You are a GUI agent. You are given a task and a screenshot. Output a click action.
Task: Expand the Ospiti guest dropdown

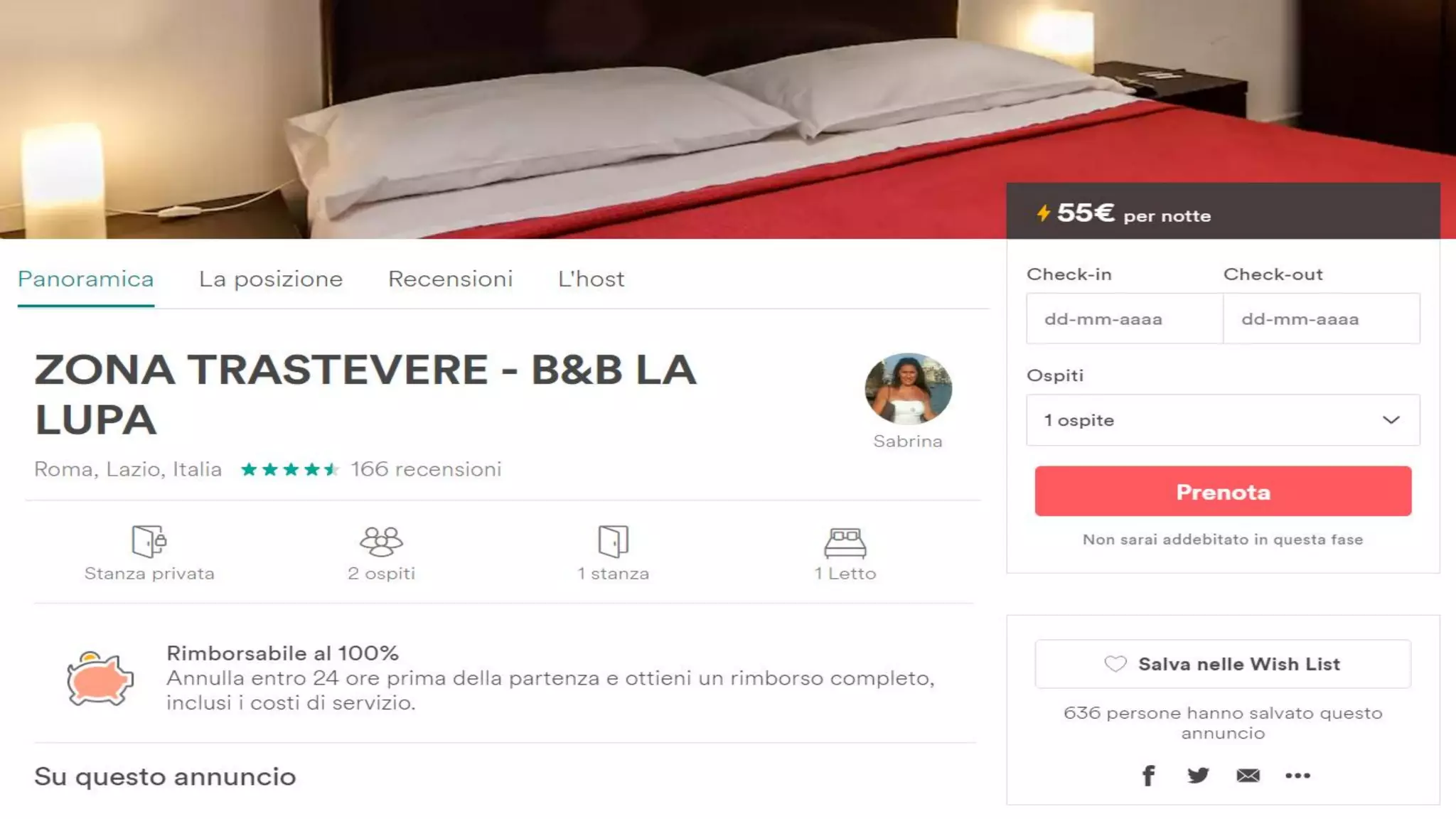1223,420
